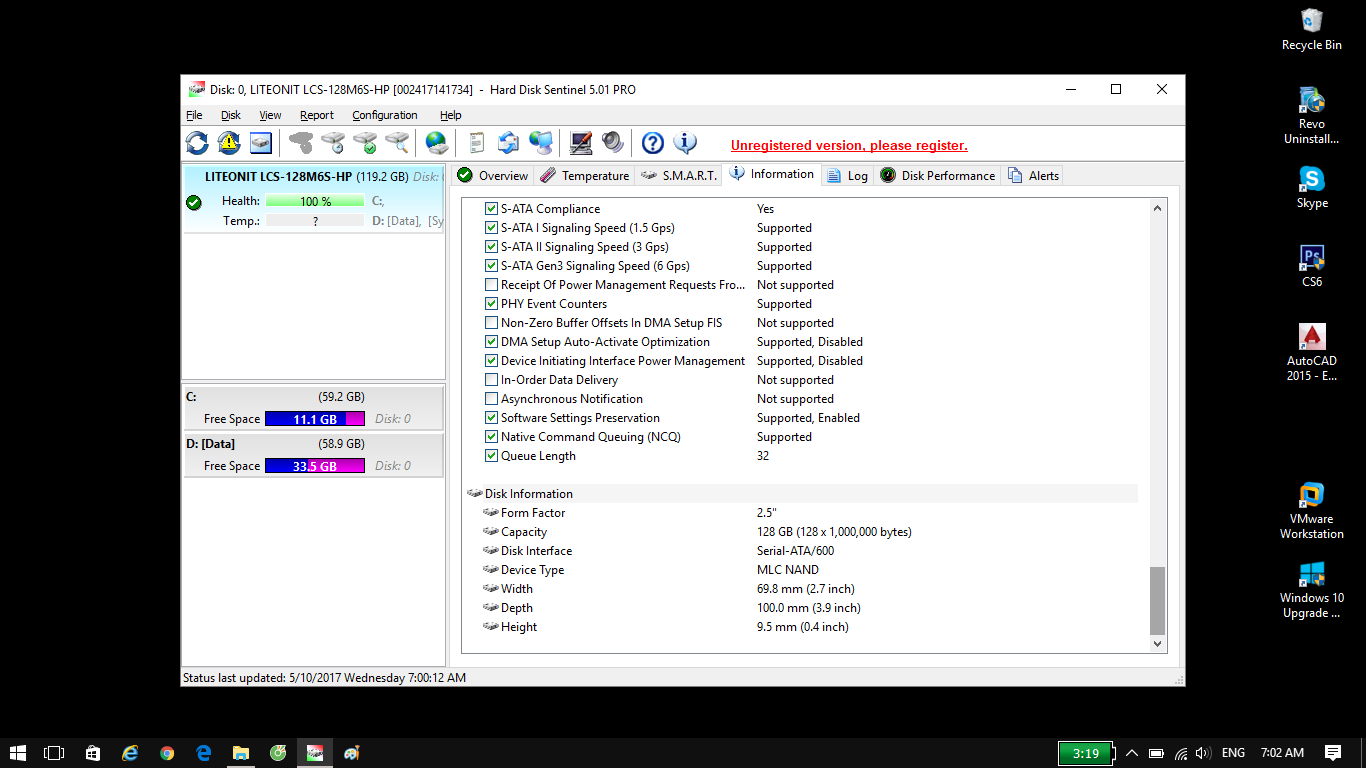Click the C: free space 11.1 GB bar
This screenshot has width=1366, height=768.
point(315,420)
